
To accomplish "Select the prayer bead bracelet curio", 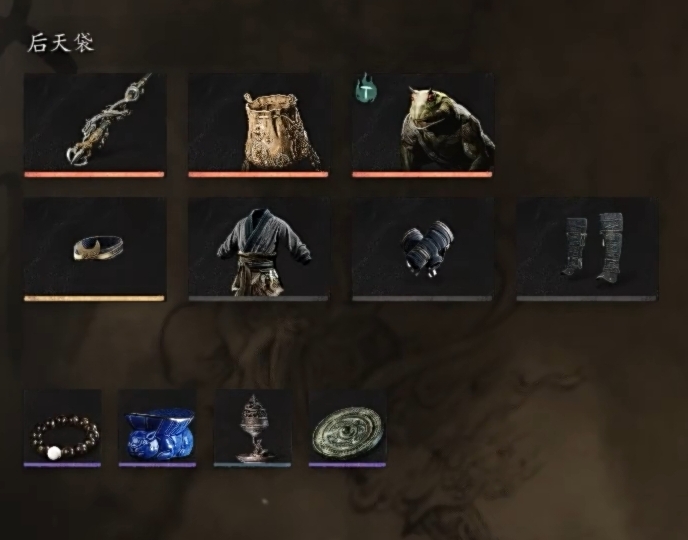I will click(x=62, y=429).
